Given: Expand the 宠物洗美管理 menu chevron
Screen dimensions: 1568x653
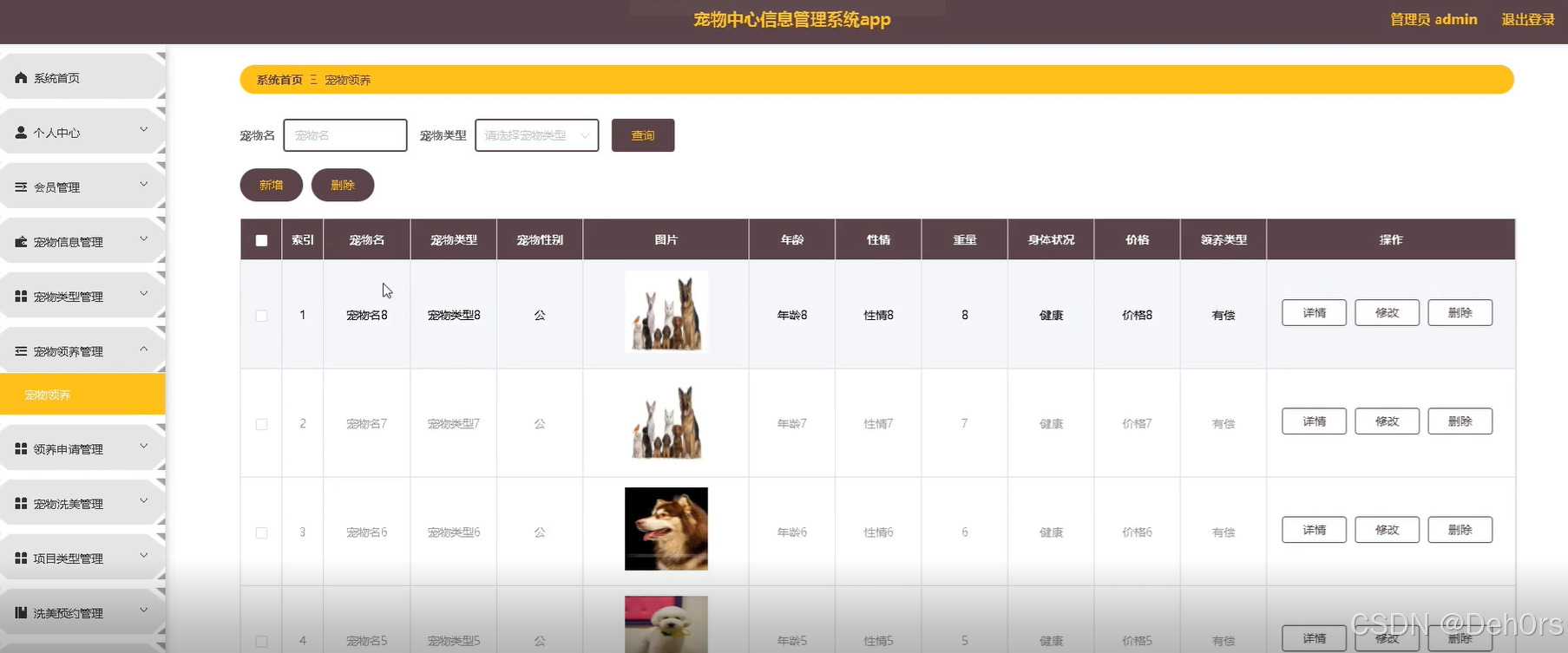Looking at the screenshot, I should (144, 501).
